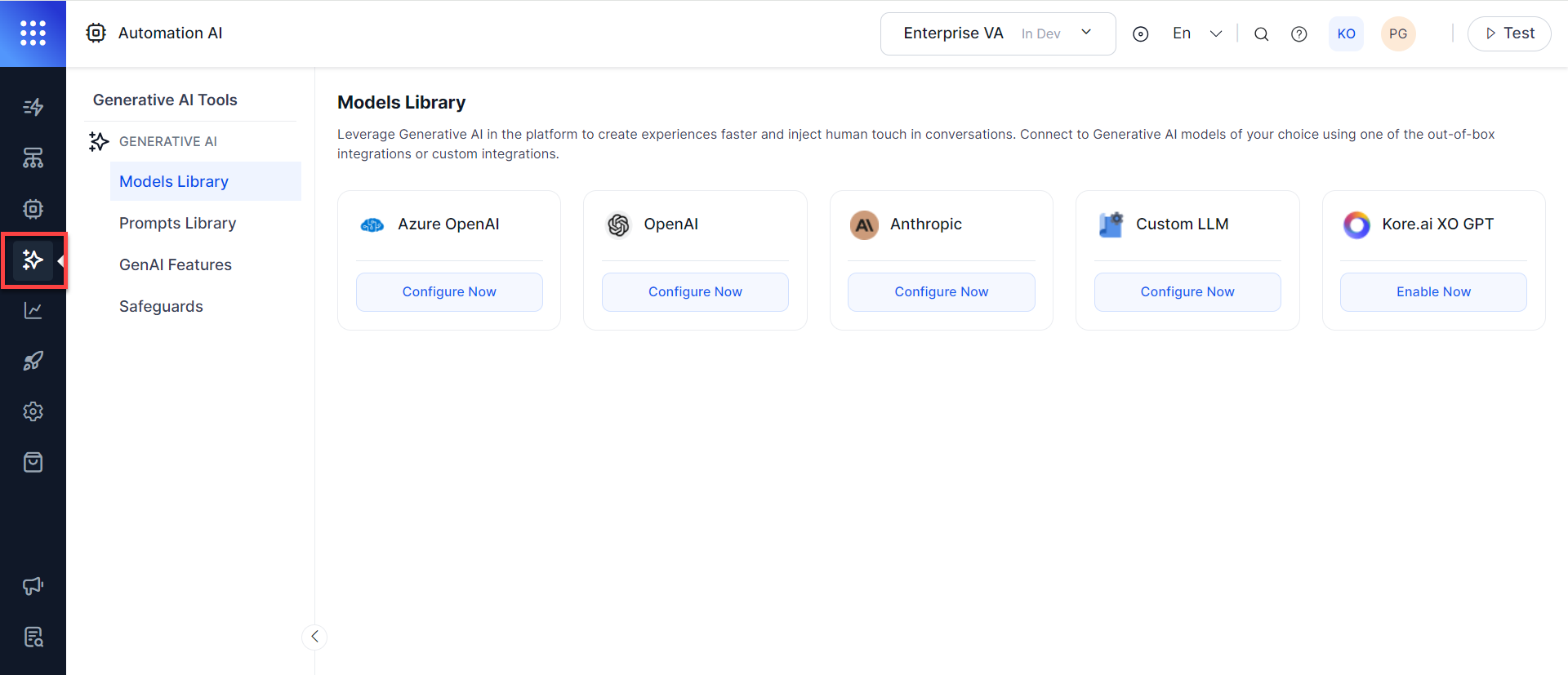Click the rocket deploy sidebar icon

click(33, 361)
